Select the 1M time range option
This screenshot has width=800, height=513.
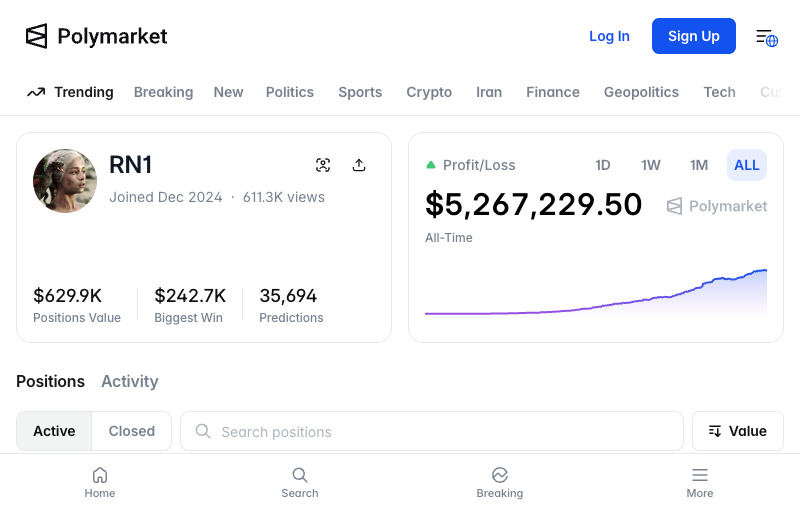[x=699, y=165]
